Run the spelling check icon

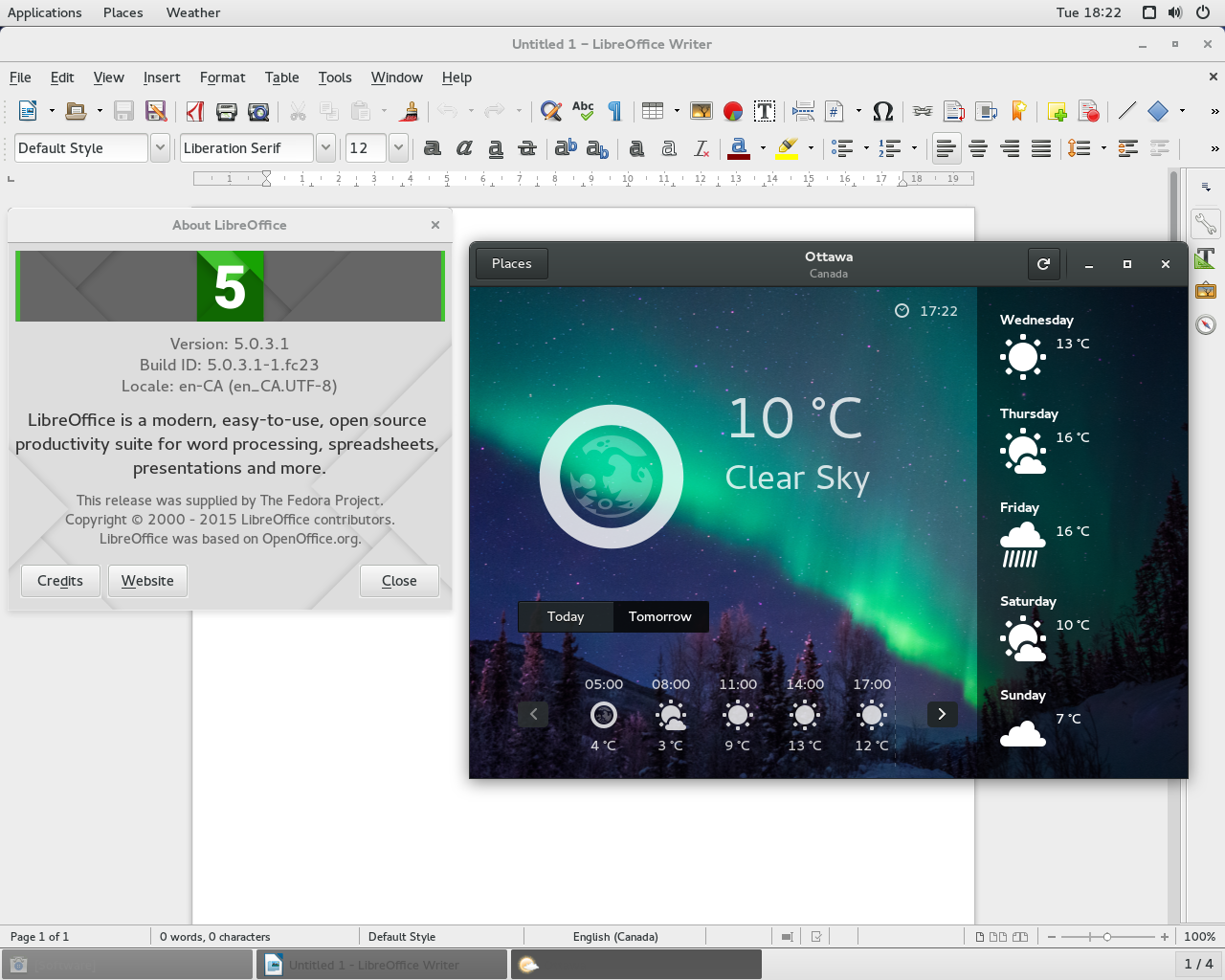(583, 111)
